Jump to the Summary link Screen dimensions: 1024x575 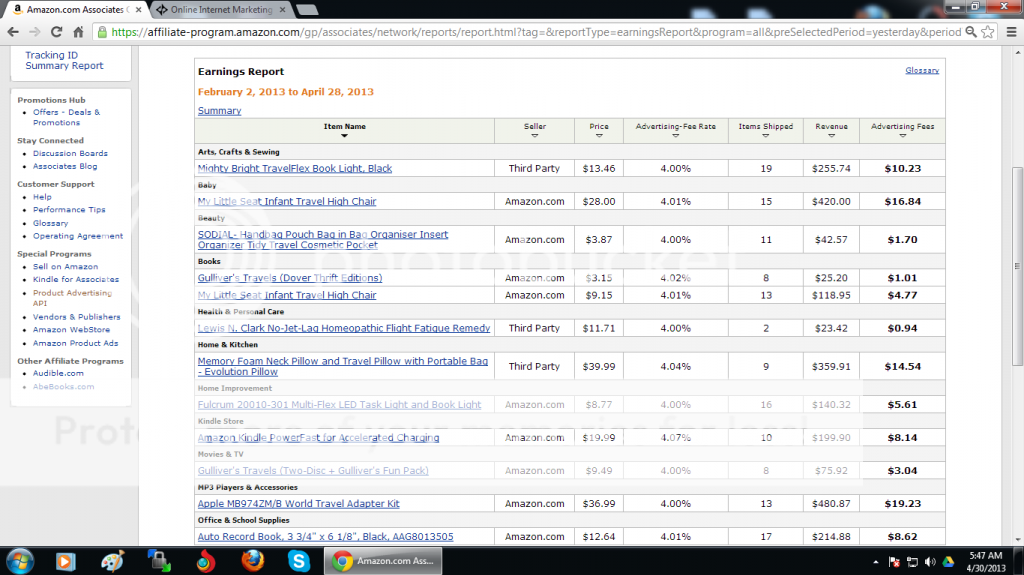(x=219, y=110)
